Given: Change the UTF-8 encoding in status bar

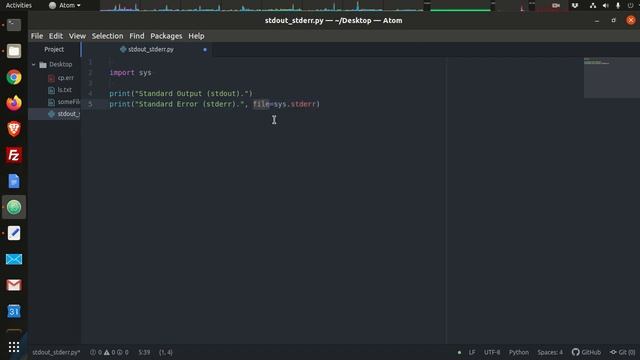Looking at the screenshot, I should (x=492, y=352).
